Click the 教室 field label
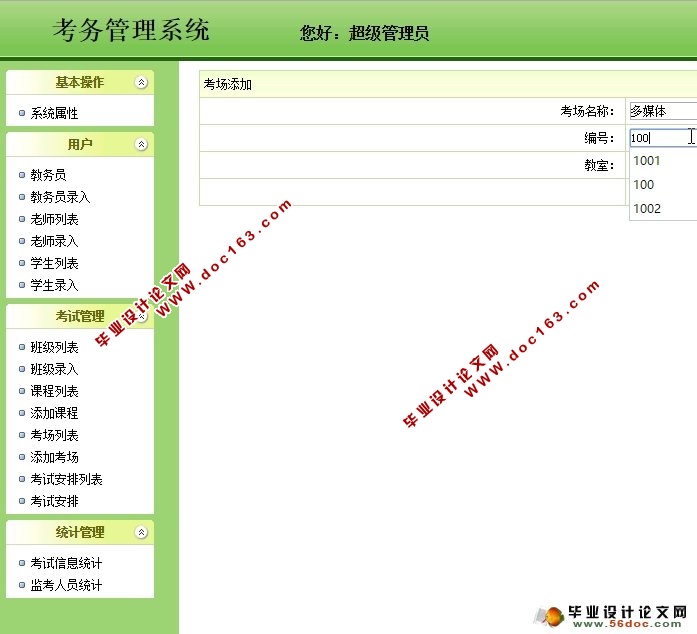This screenshot has height=634, width=697. (x=599, y=165)
